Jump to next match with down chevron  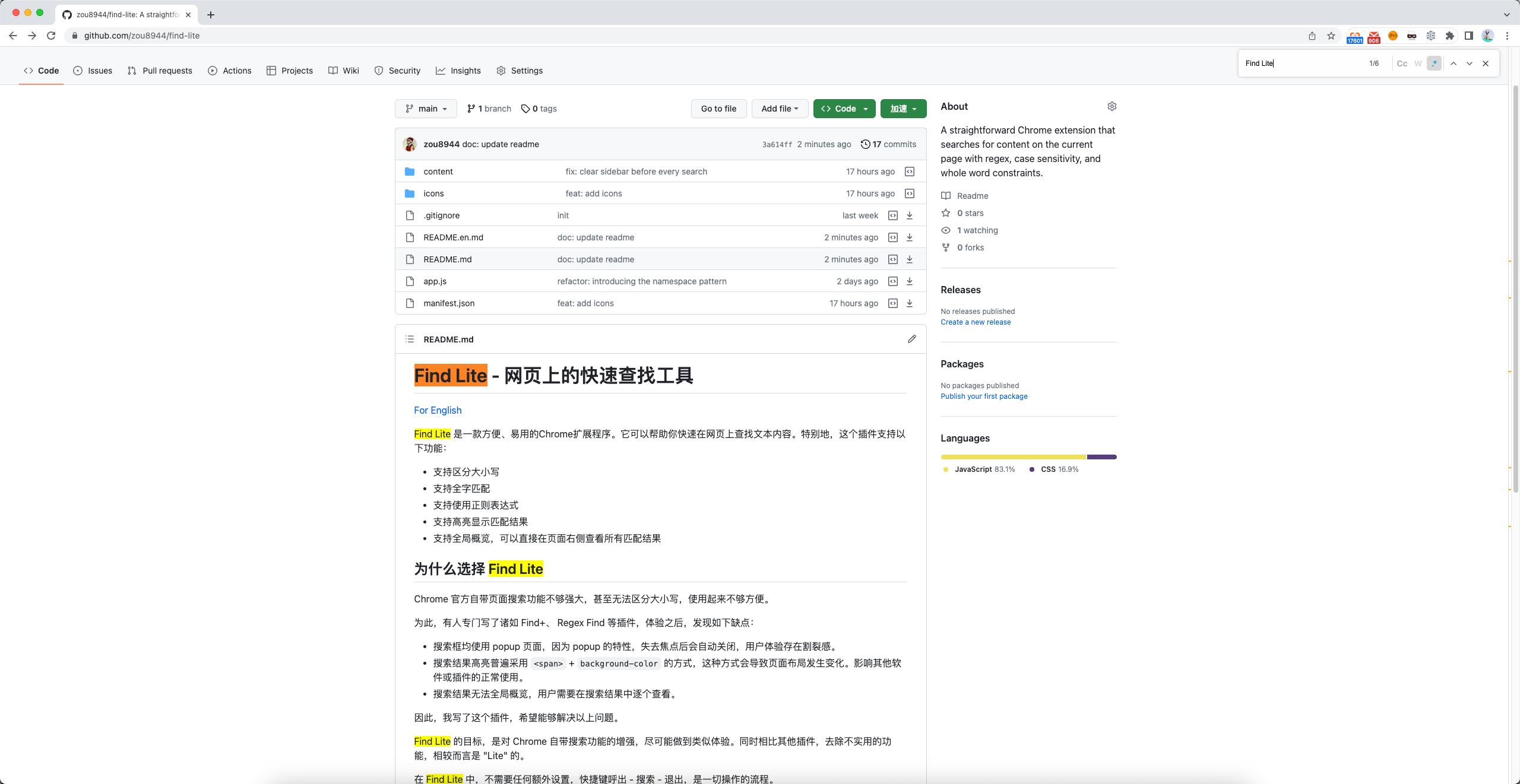click(1469, 64)
